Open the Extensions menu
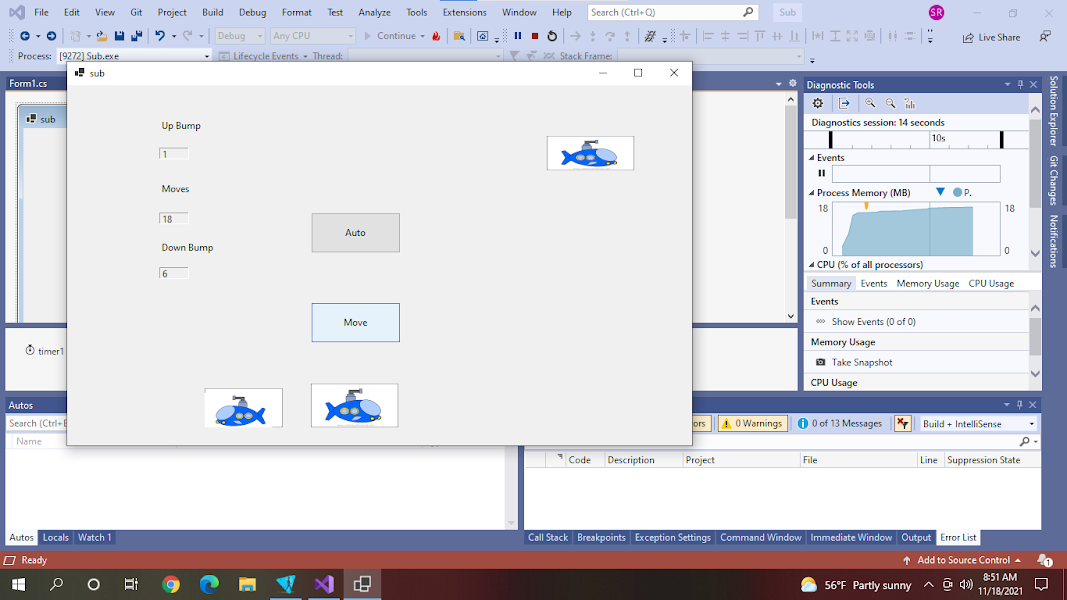Image resolution: width=1067 pixels, height=600 pixels. tap(465, 12)
